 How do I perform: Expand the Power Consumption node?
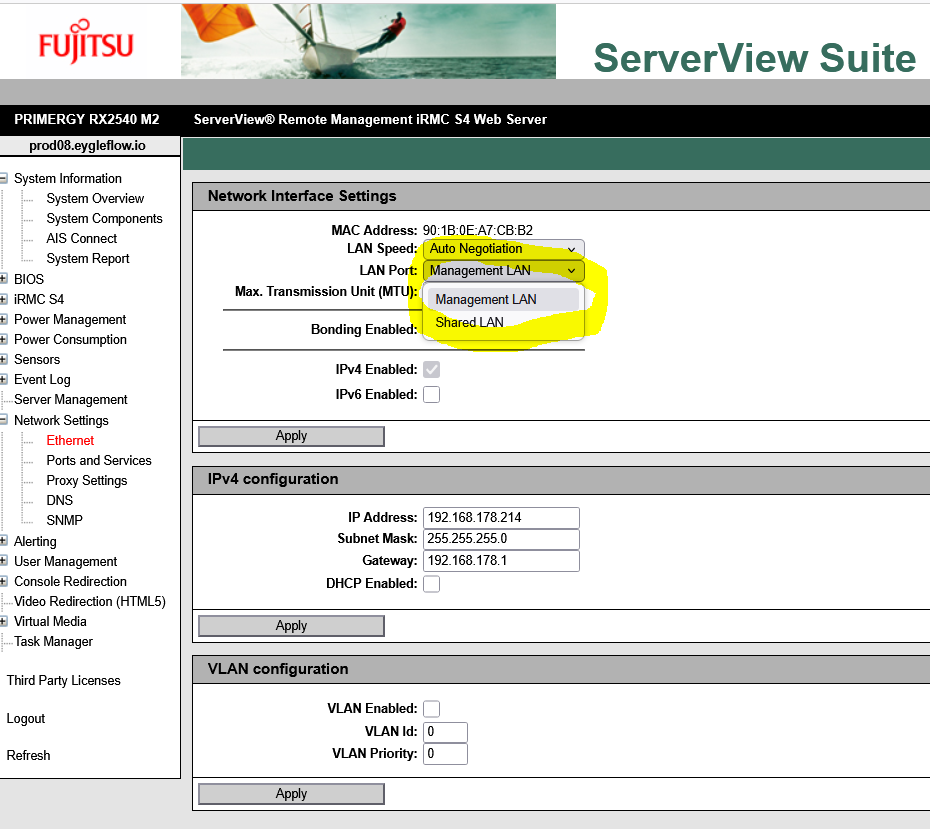(x=4, y=339)
